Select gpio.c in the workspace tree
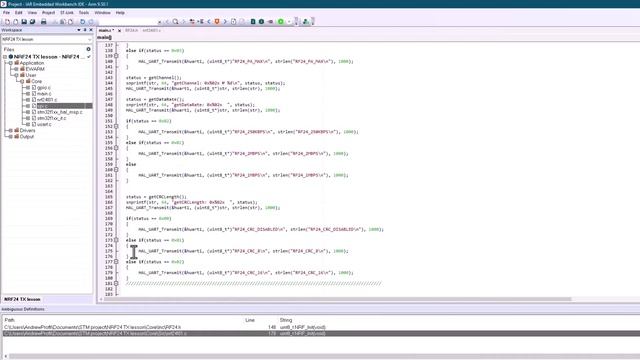The image size is (640, 360). [44, 87]
